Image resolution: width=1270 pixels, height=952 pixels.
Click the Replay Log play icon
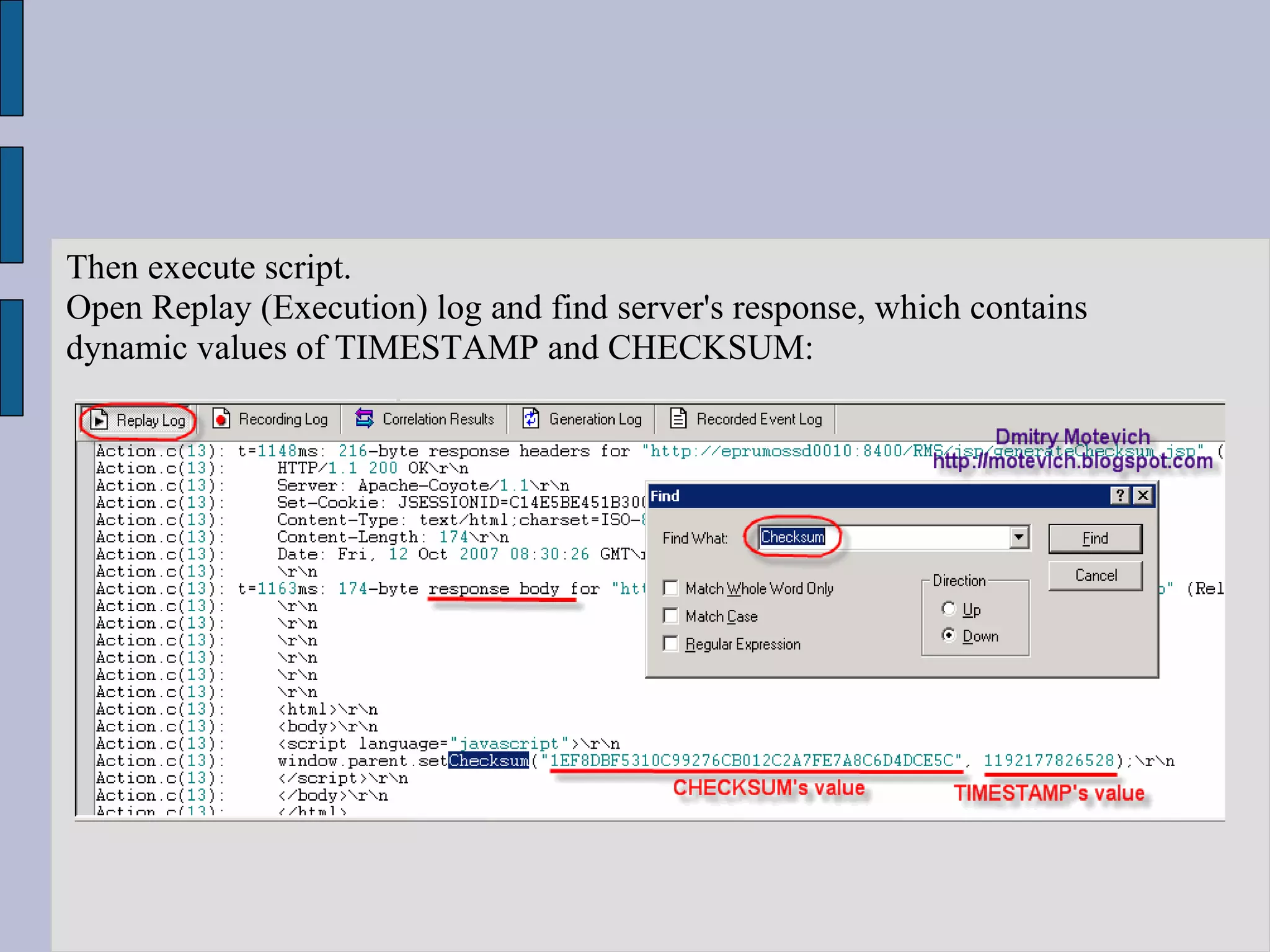[99, 421]
